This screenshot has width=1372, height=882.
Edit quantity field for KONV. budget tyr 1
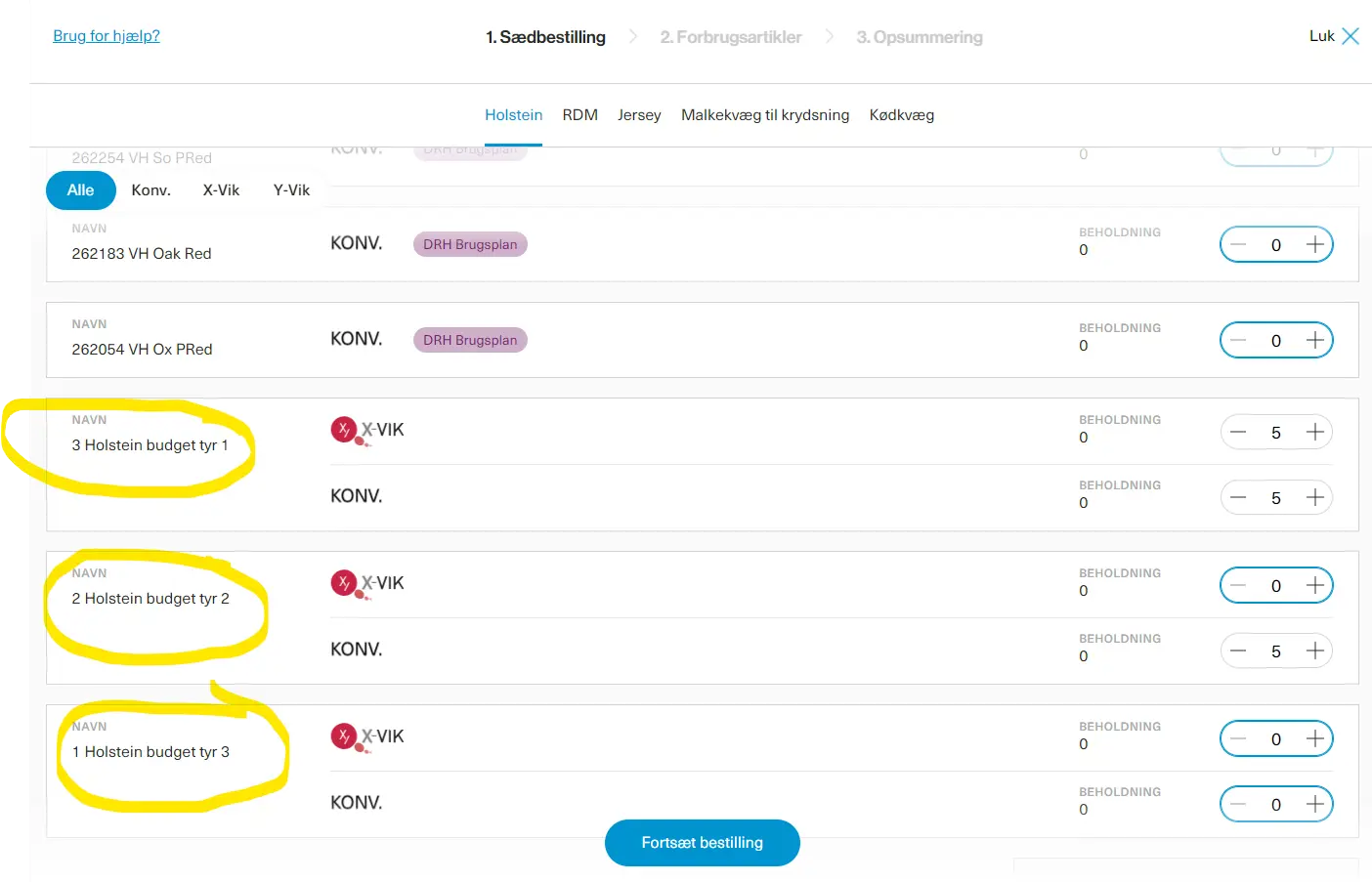pos(1275,498)
